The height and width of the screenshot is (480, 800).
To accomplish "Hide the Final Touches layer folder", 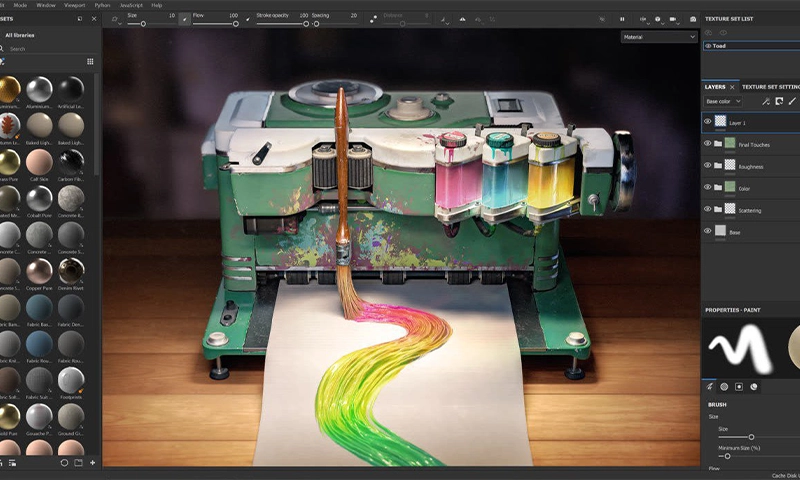I will point(708,144).
